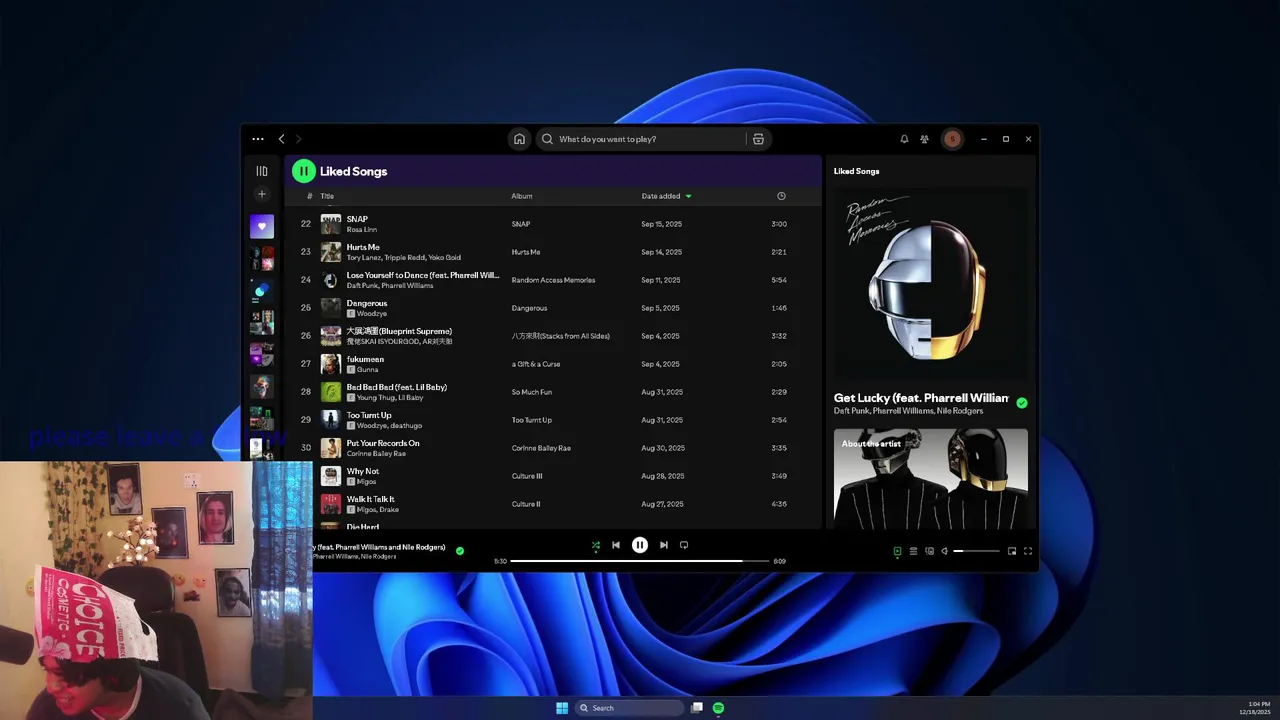Image resolution: width=1280 pixels, height=720 pixels.
Task: Open Connect to a device icon
Action: tap(929, 551)
